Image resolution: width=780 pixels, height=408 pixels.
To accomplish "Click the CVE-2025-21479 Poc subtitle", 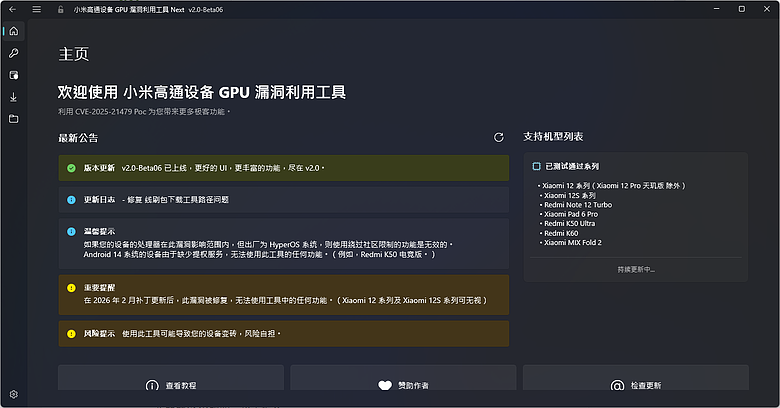I will point(144,111).
